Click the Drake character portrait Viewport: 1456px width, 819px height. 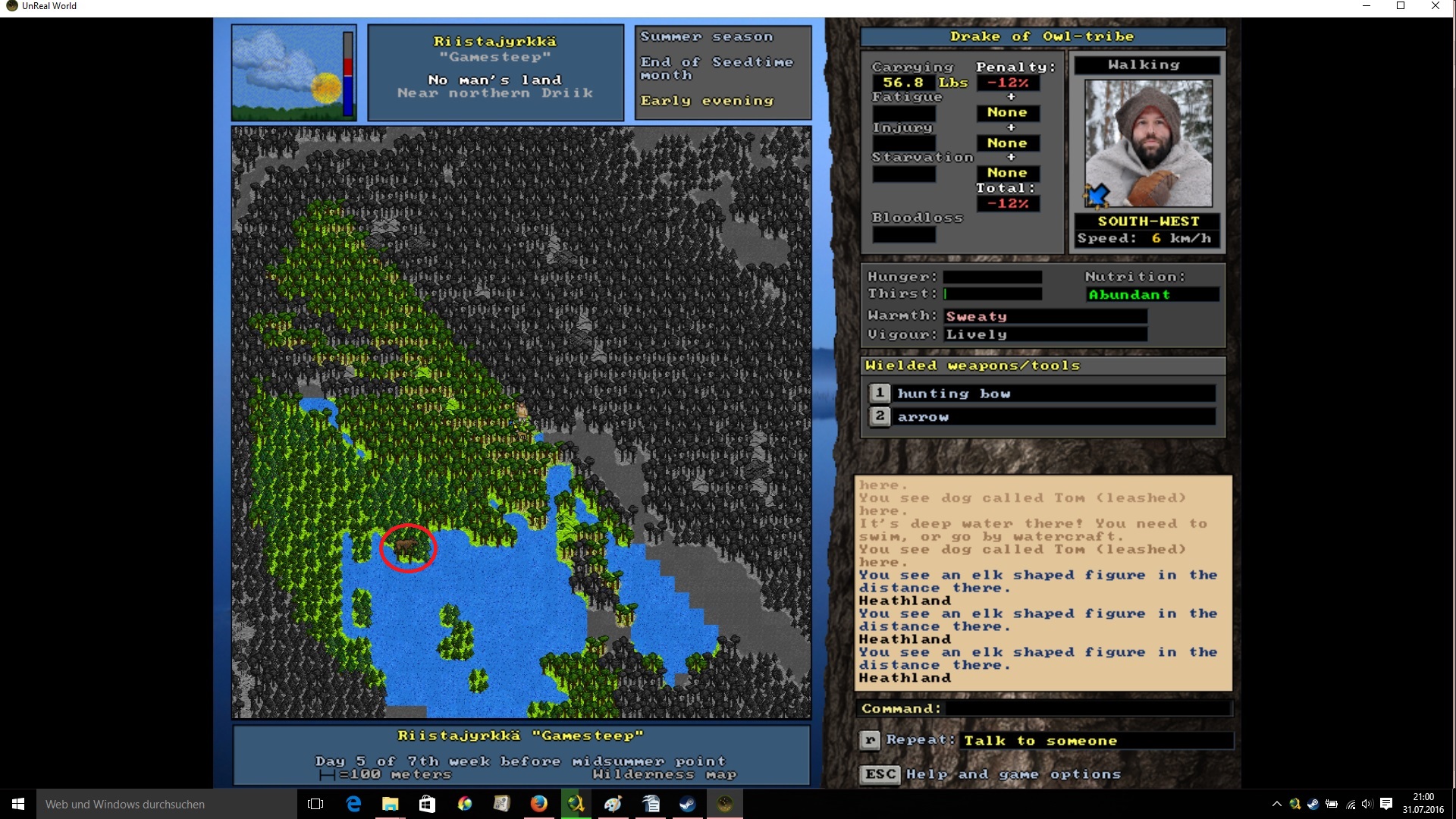pyautogui.click(x=1148, y=143)
